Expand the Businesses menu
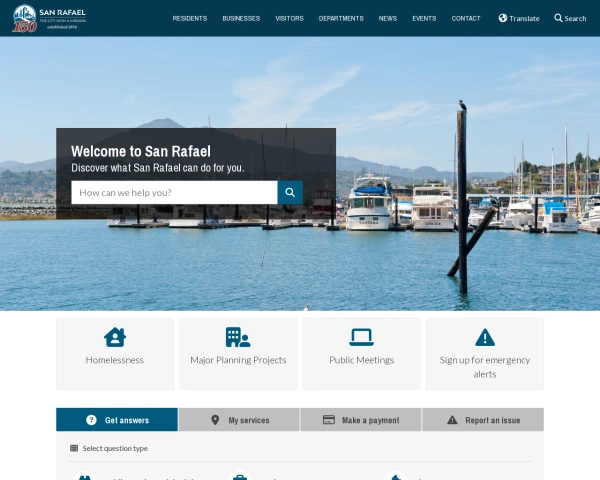 click(241, 18)
